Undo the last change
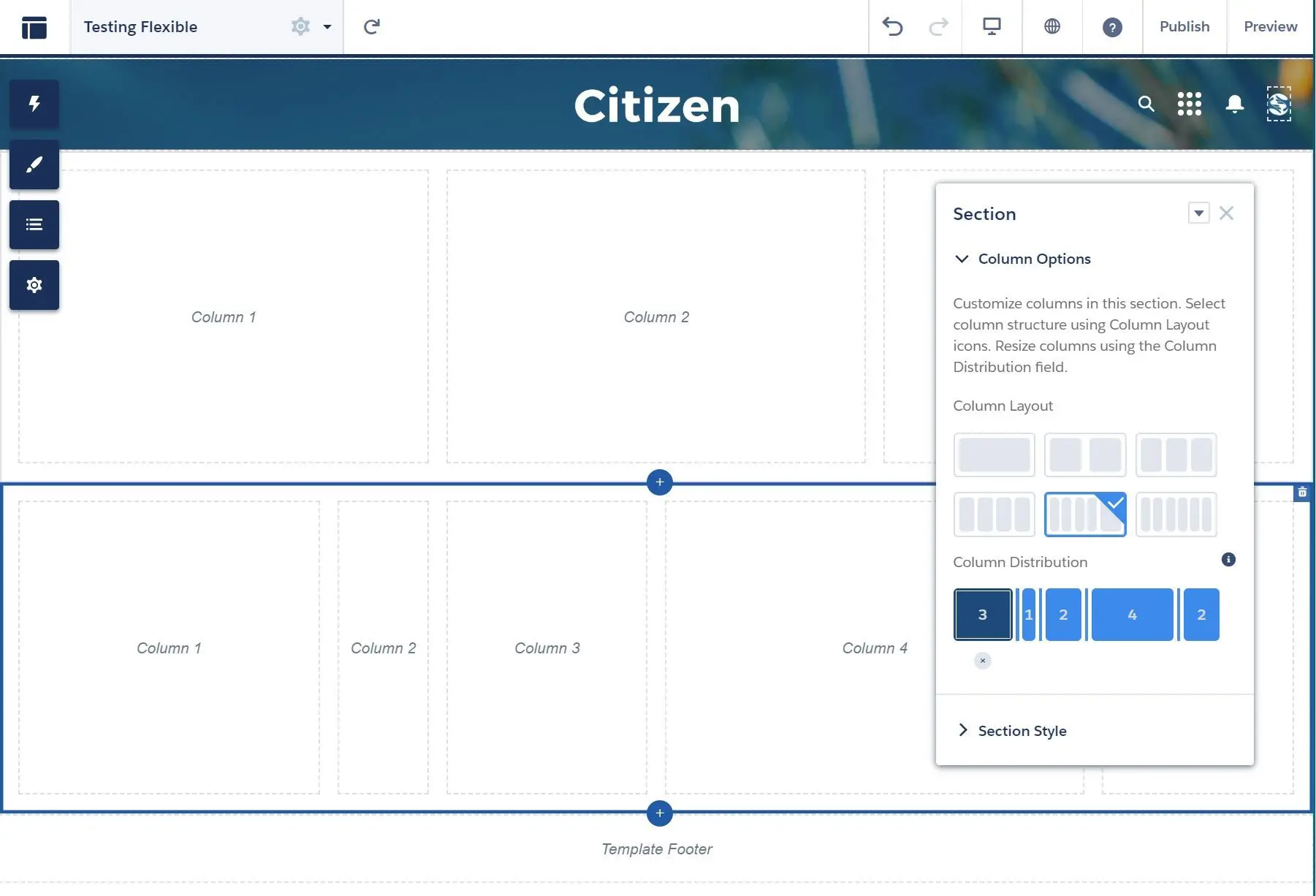 [892, 27]
